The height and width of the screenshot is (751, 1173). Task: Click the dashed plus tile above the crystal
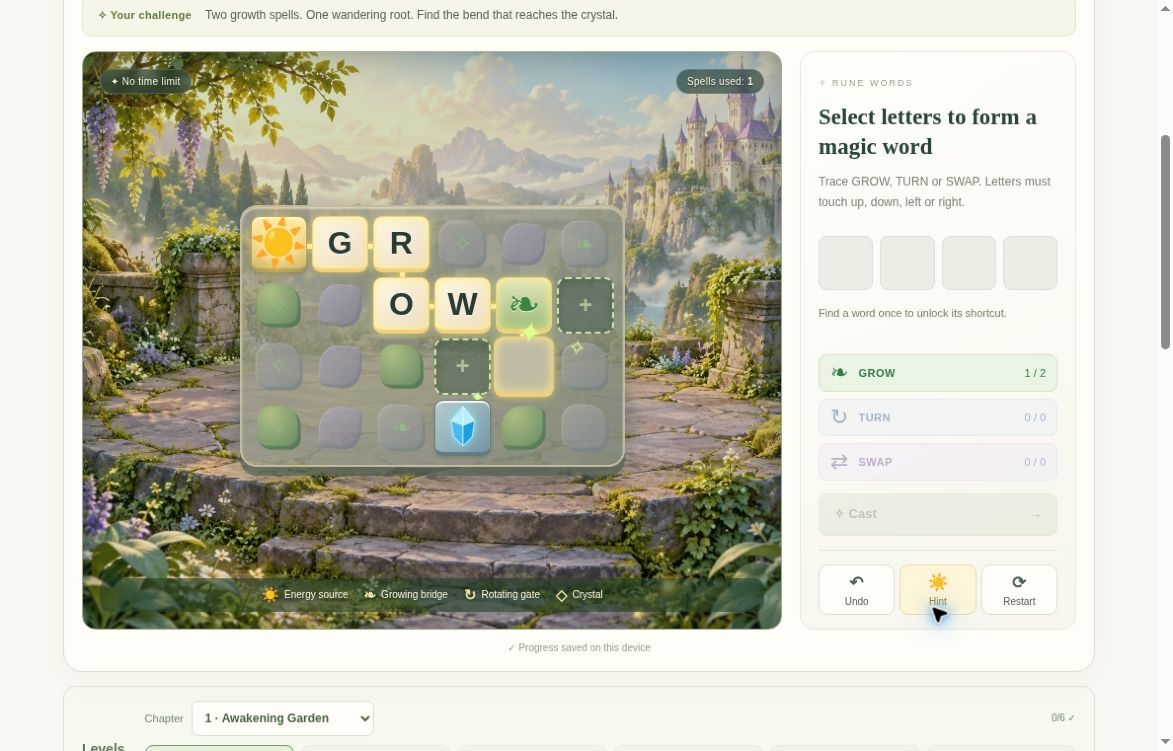[x=462, y=367]
